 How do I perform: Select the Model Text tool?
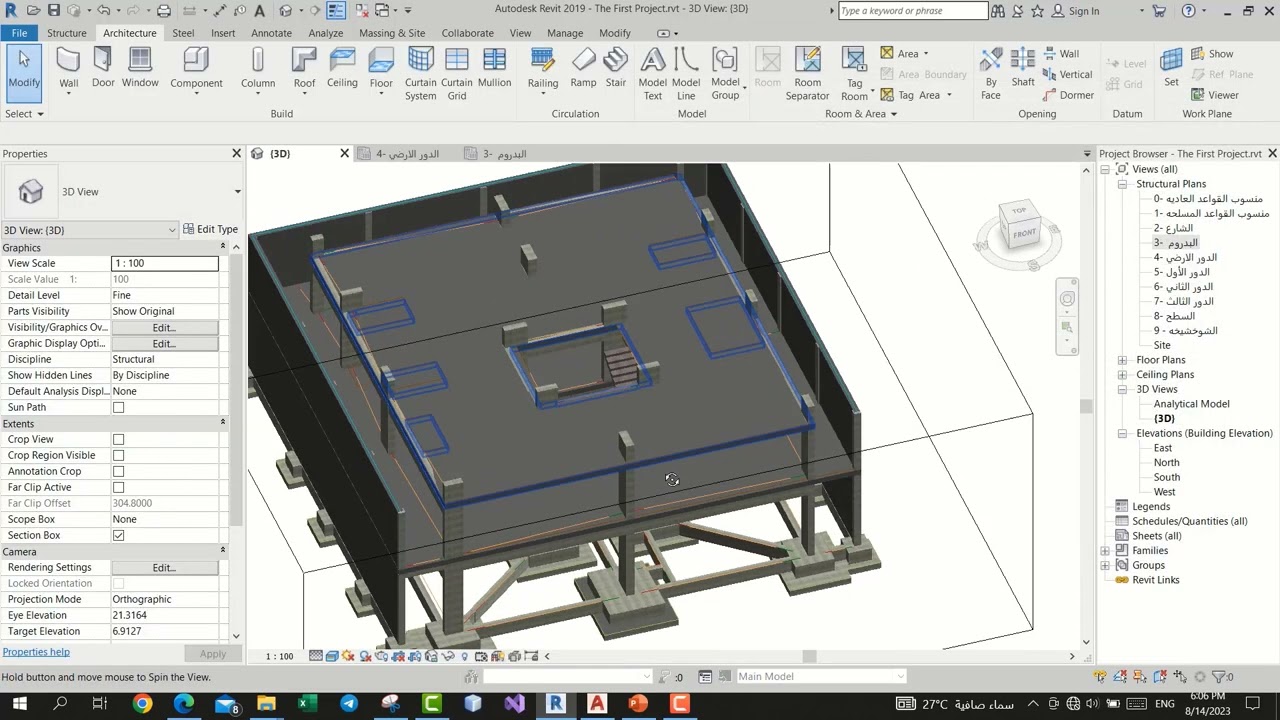click(653, 74)
